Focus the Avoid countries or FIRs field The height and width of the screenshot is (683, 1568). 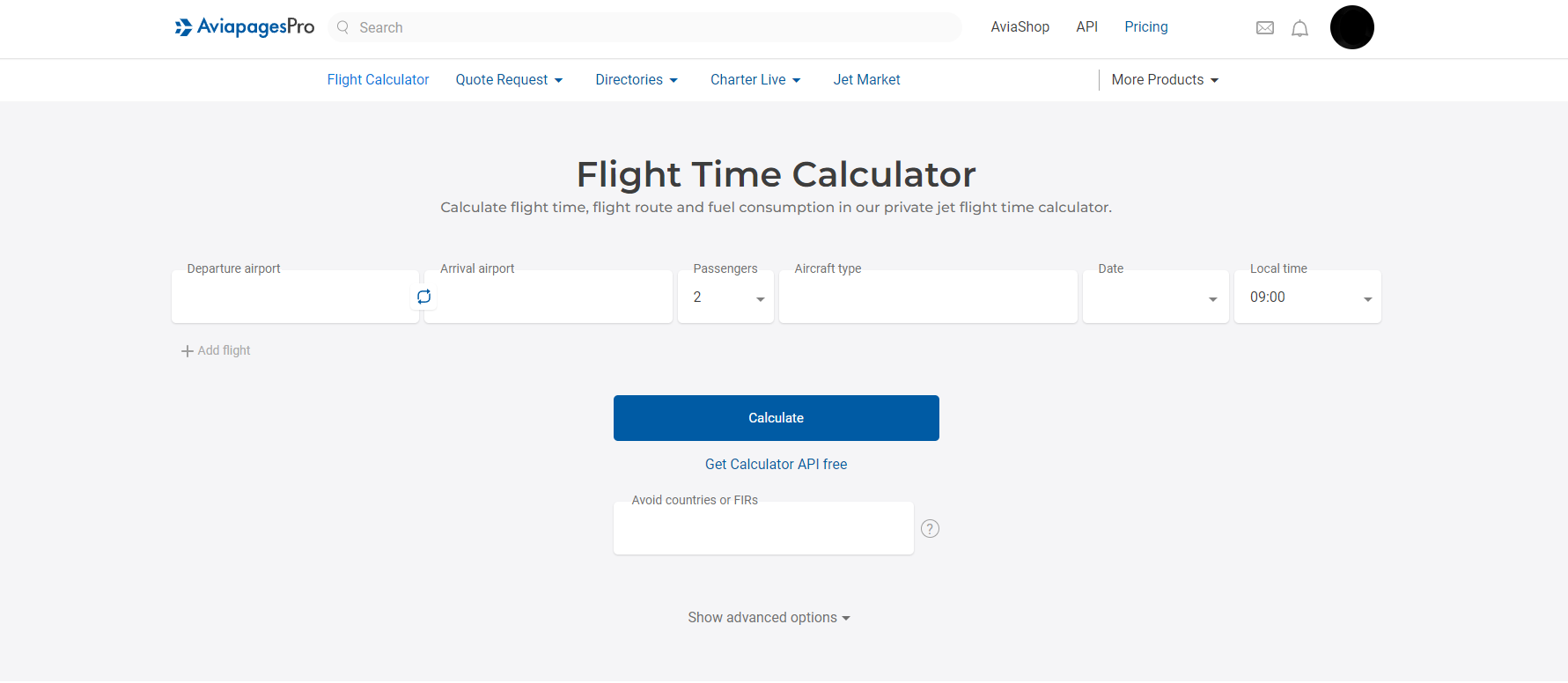(763, 528)
